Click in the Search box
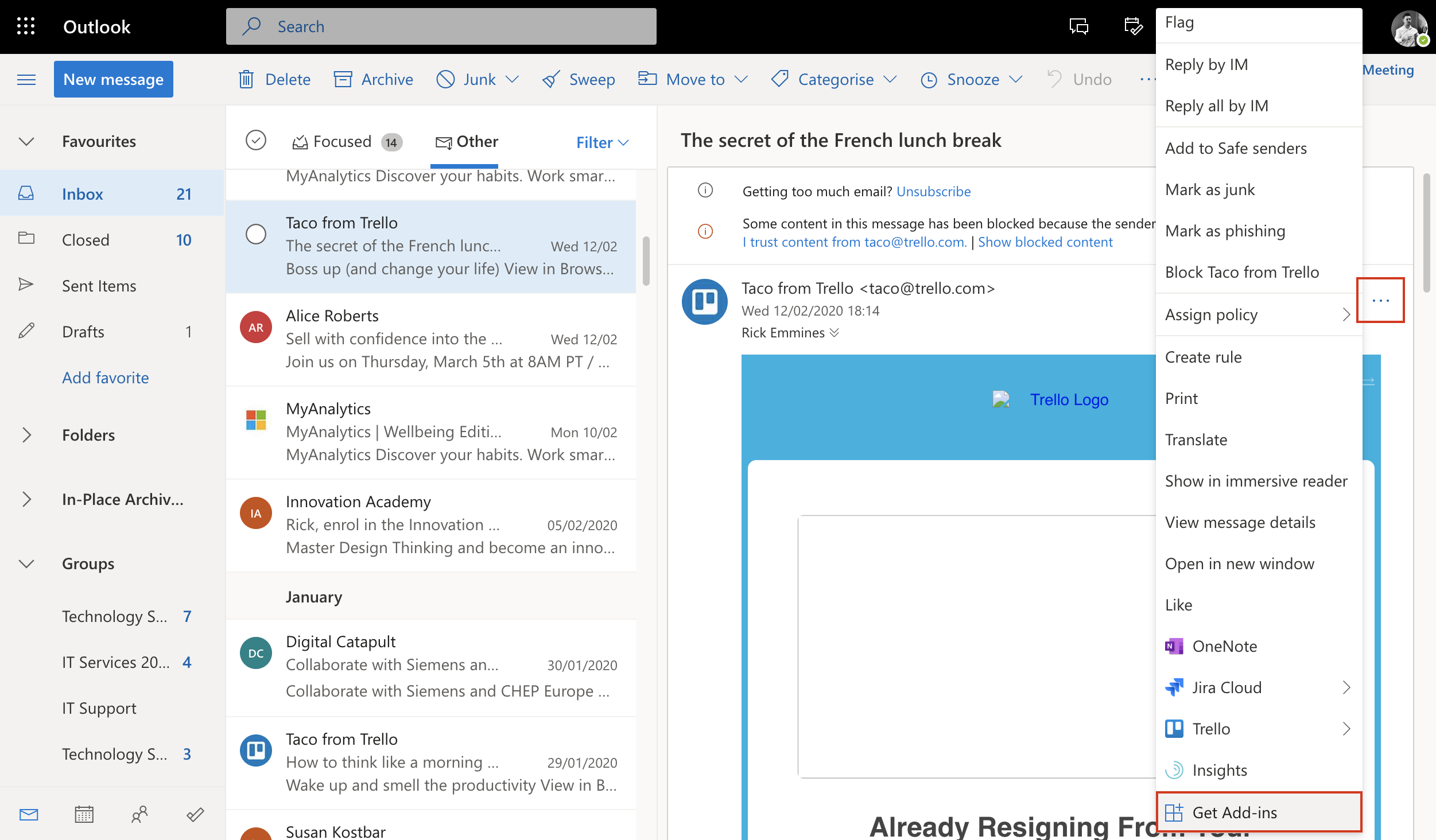The image size is (1436, 840). pos(441,26)
